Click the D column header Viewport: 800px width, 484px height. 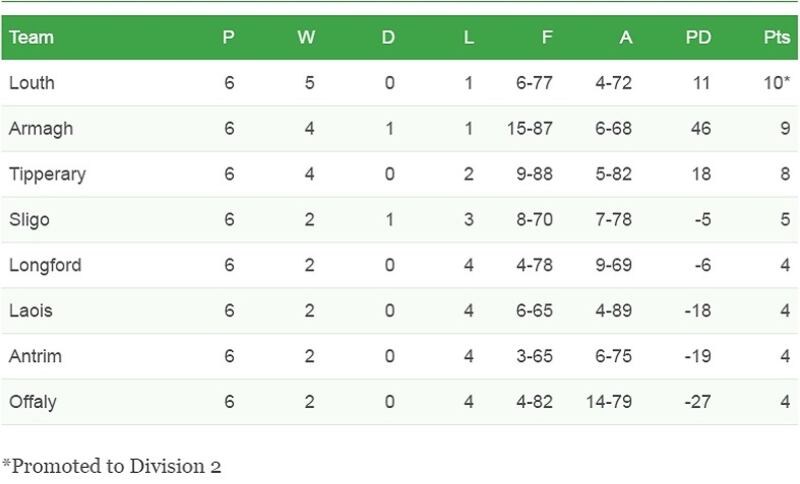coord(388,38)
